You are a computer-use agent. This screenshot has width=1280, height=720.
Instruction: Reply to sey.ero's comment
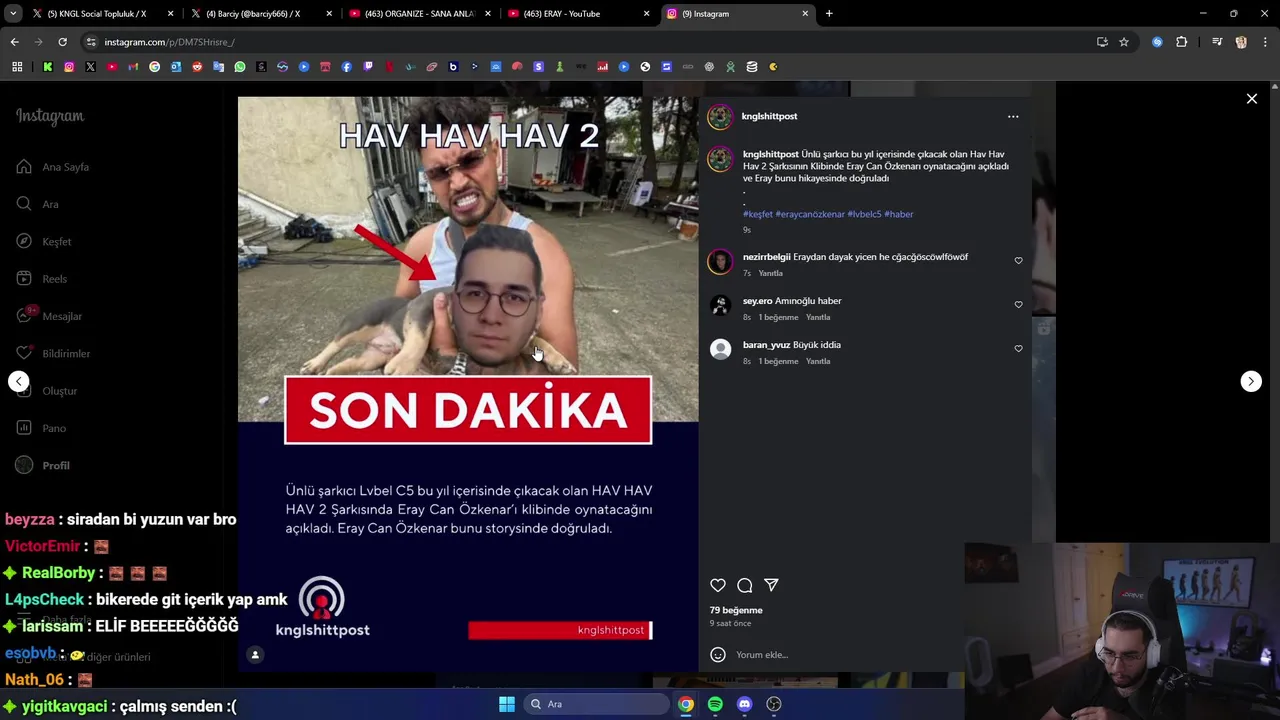click(x=818, y=317)
